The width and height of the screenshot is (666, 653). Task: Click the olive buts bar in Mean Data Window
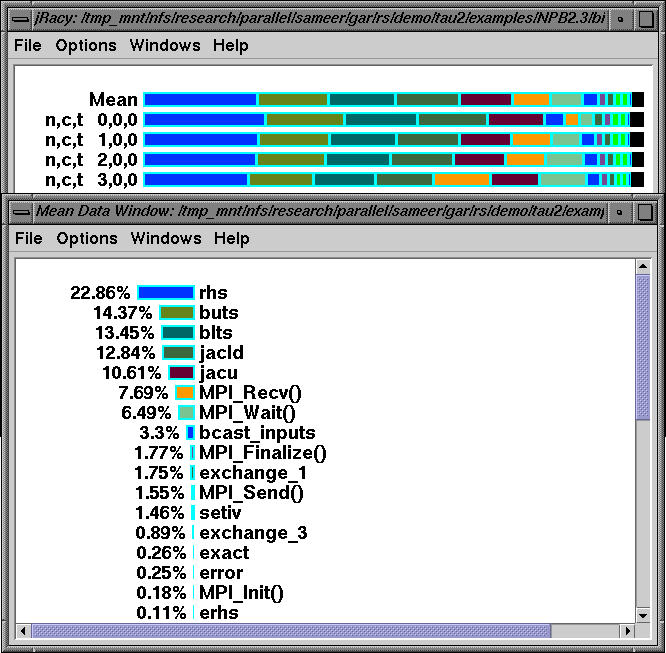177,312
